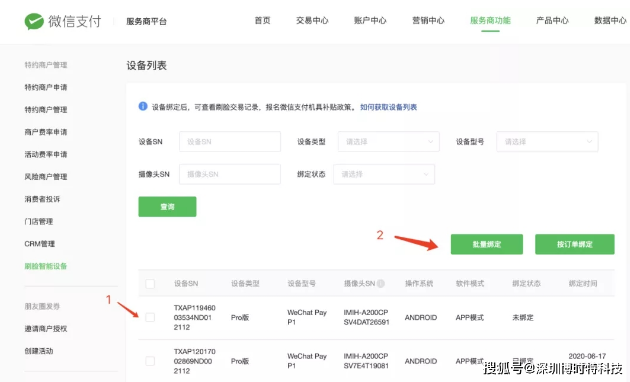630x382 pixels.
Task: Open the 设备型号 dropdown
Action: pyautogui.click(x=547, y=142)
